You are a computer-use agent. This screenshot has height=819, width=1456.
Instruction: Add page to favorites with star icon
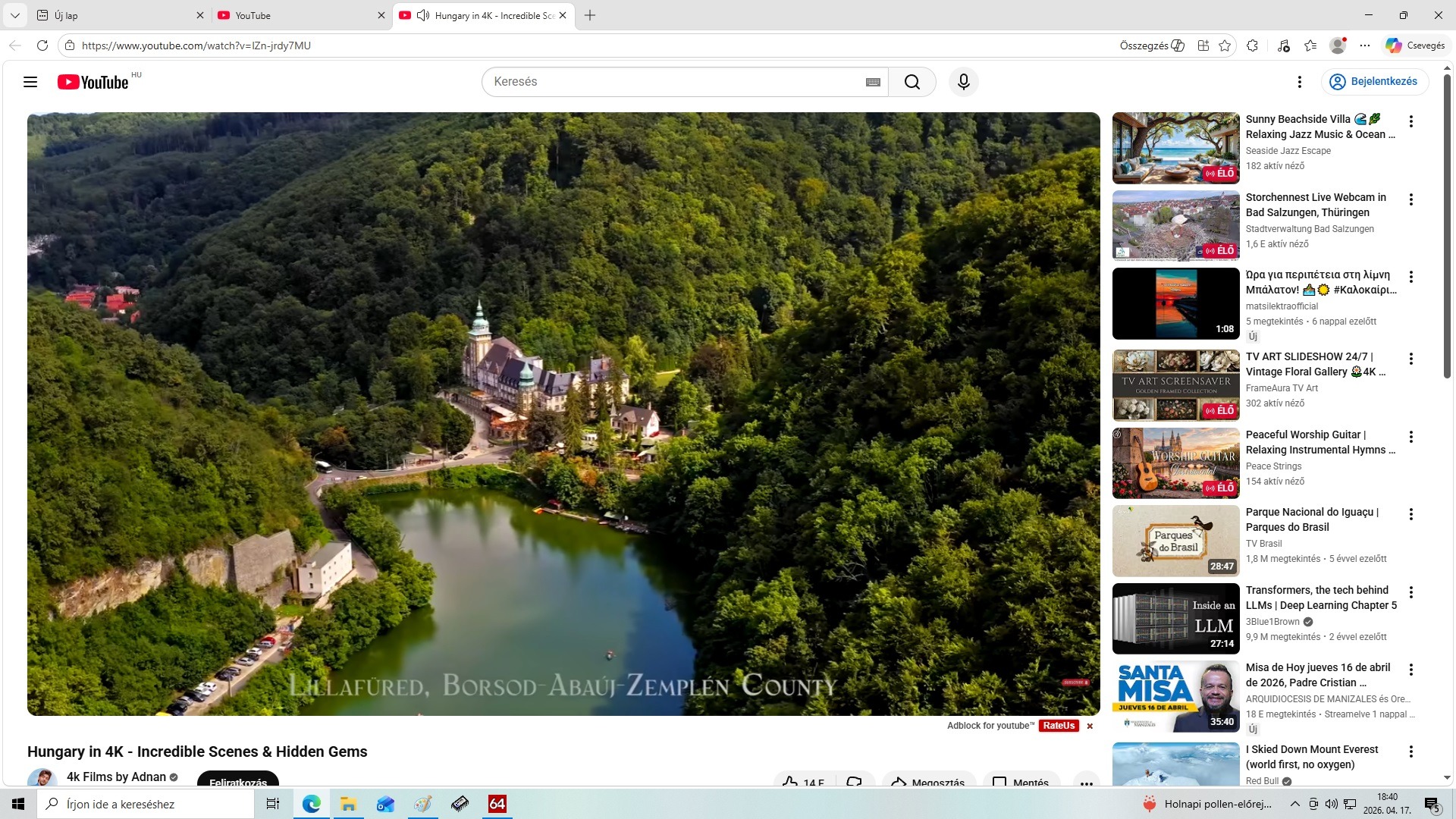[x=1225, y=45]
